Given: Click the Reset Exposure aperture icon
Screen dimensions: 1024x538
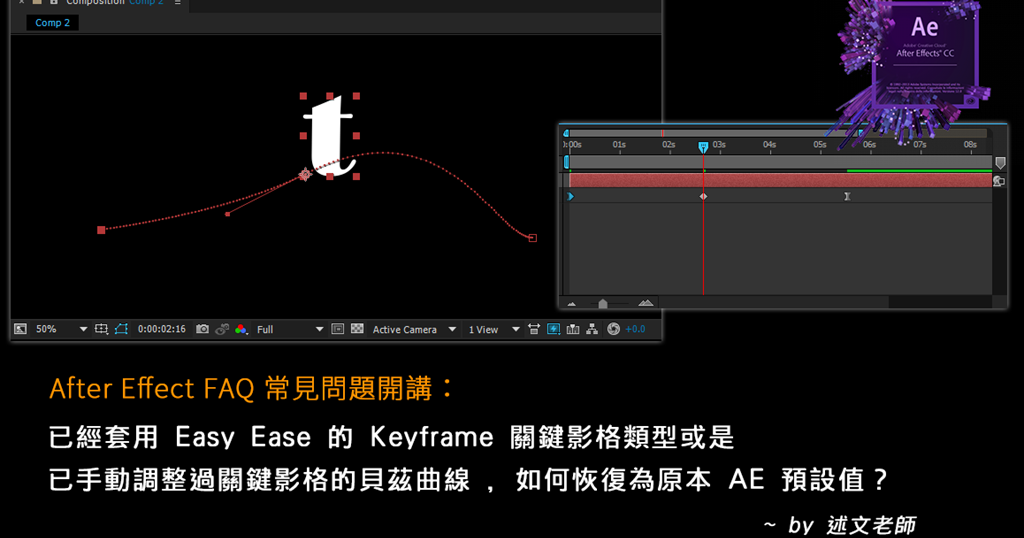Looking at the screenshot, I should click(x=613, y=329).
